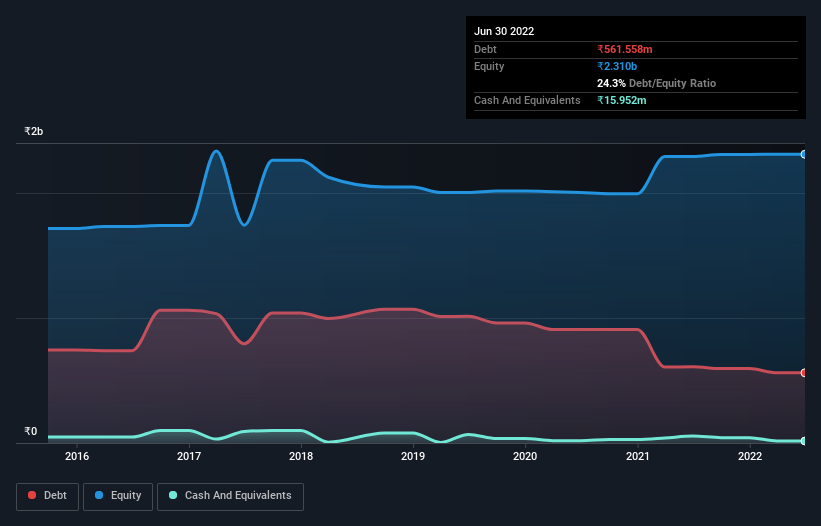
Task: Click the 2020 x-axis label
Action: (525, 456)
